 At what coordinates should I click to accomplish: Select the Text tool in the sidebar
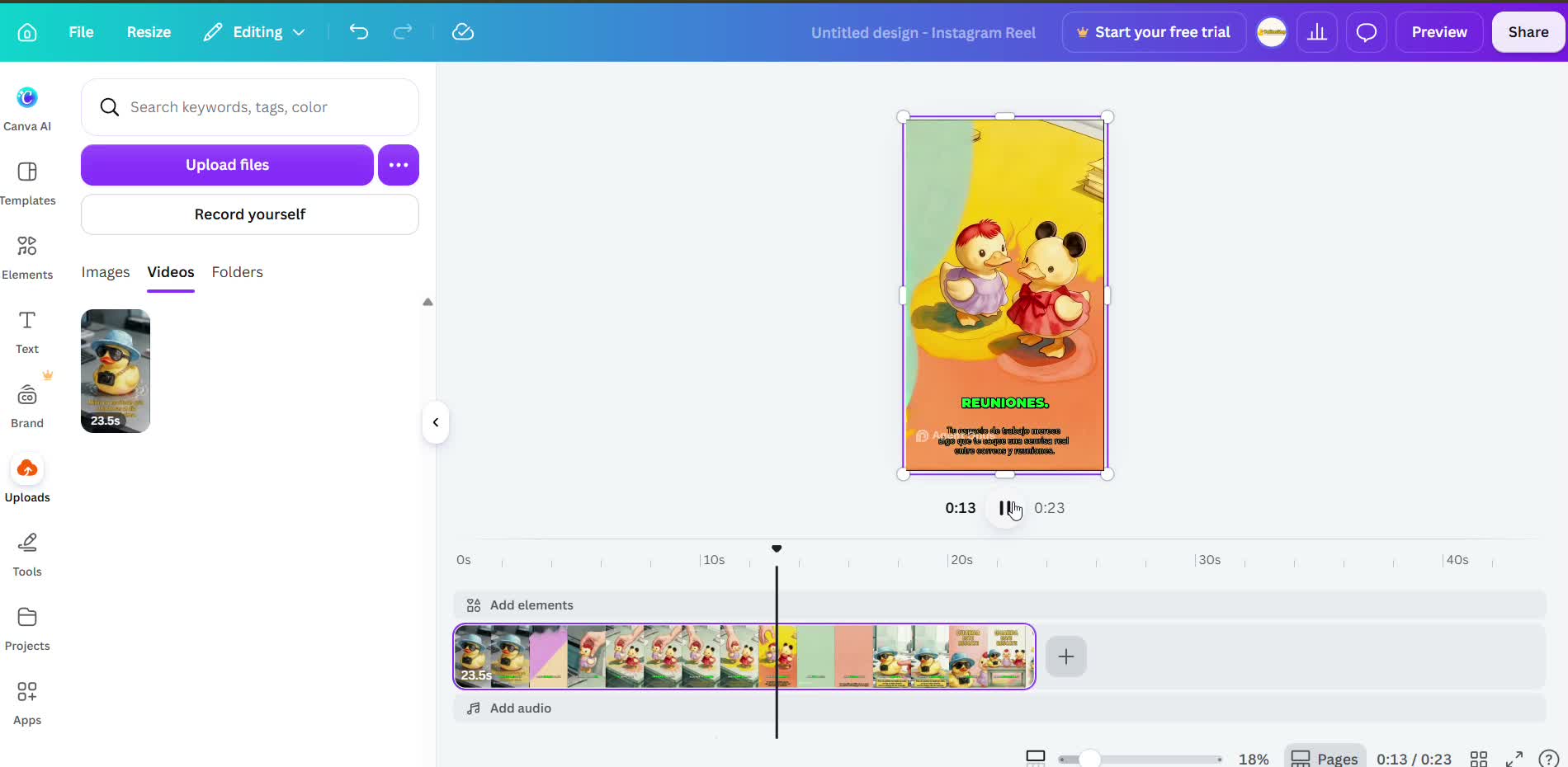(27, 332)
